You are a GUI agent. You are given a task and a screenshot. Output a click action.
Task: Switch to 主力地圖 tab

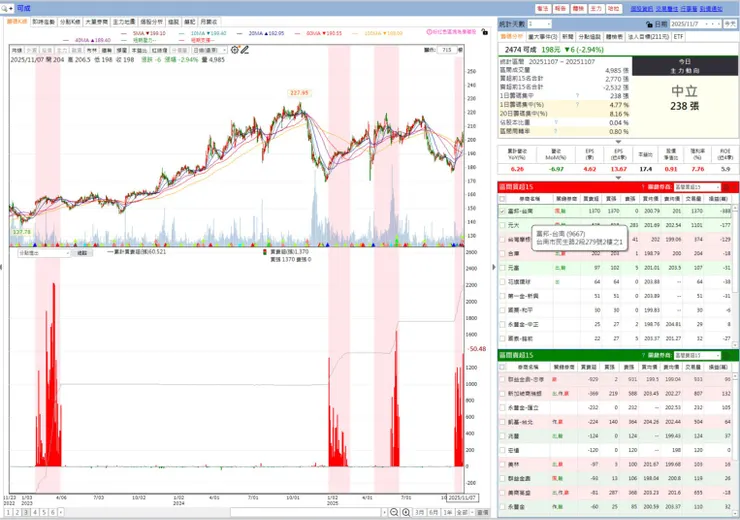[x=124, y=22]
